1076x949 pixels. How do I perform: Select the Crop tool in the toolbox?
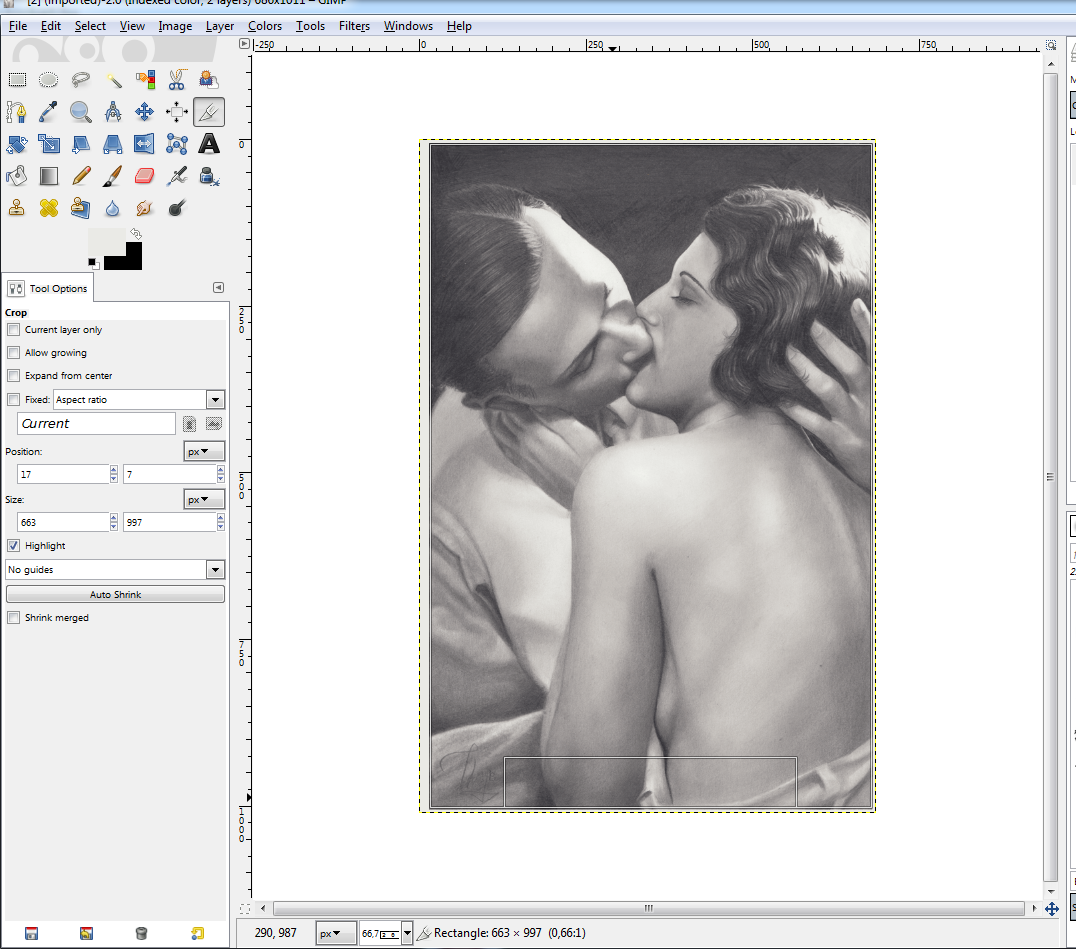(x=209, y=112)
